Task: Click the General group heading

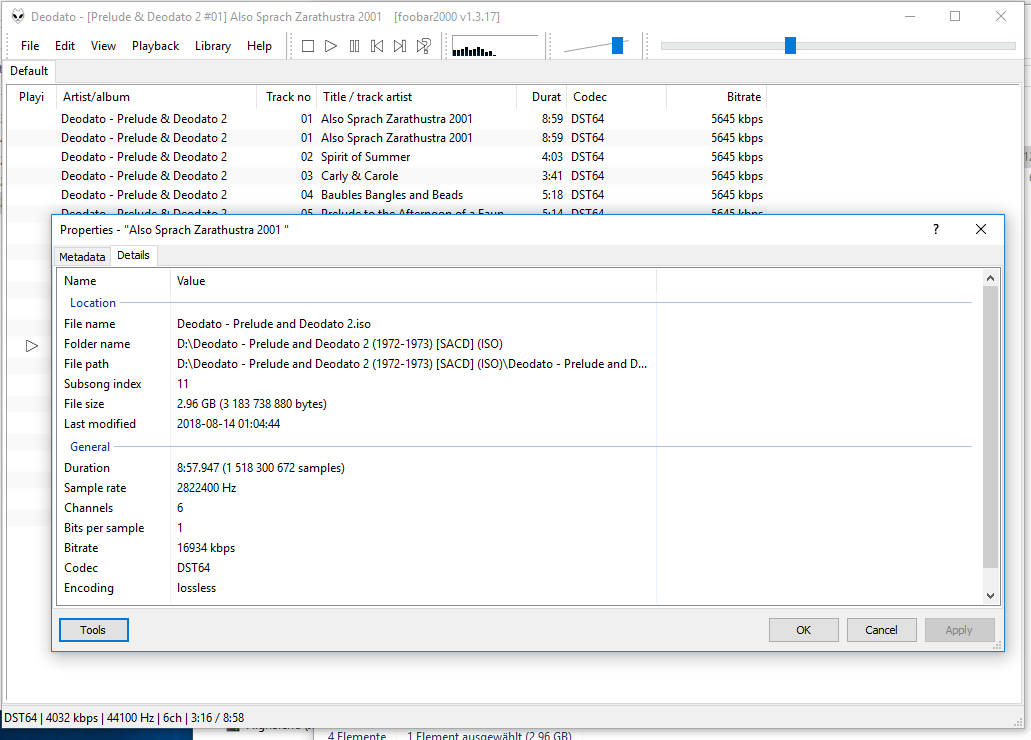Action: pyautogui.click(x=90, y=447)
